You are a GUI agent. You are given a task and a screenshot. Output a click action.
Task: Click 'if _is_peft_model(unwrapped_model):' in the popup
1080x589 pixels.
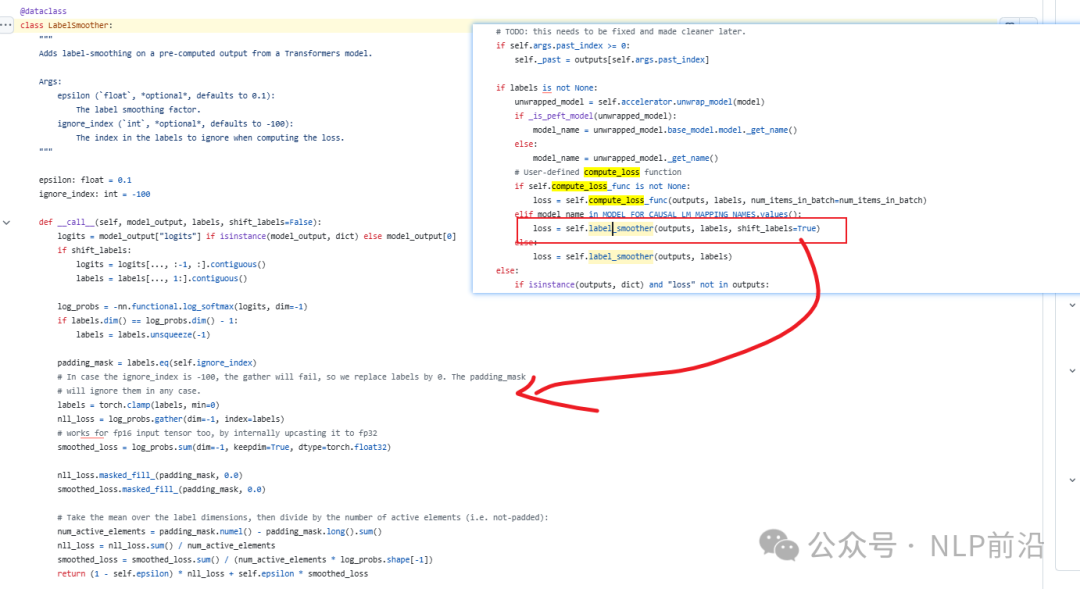click(x=595, y=116)
